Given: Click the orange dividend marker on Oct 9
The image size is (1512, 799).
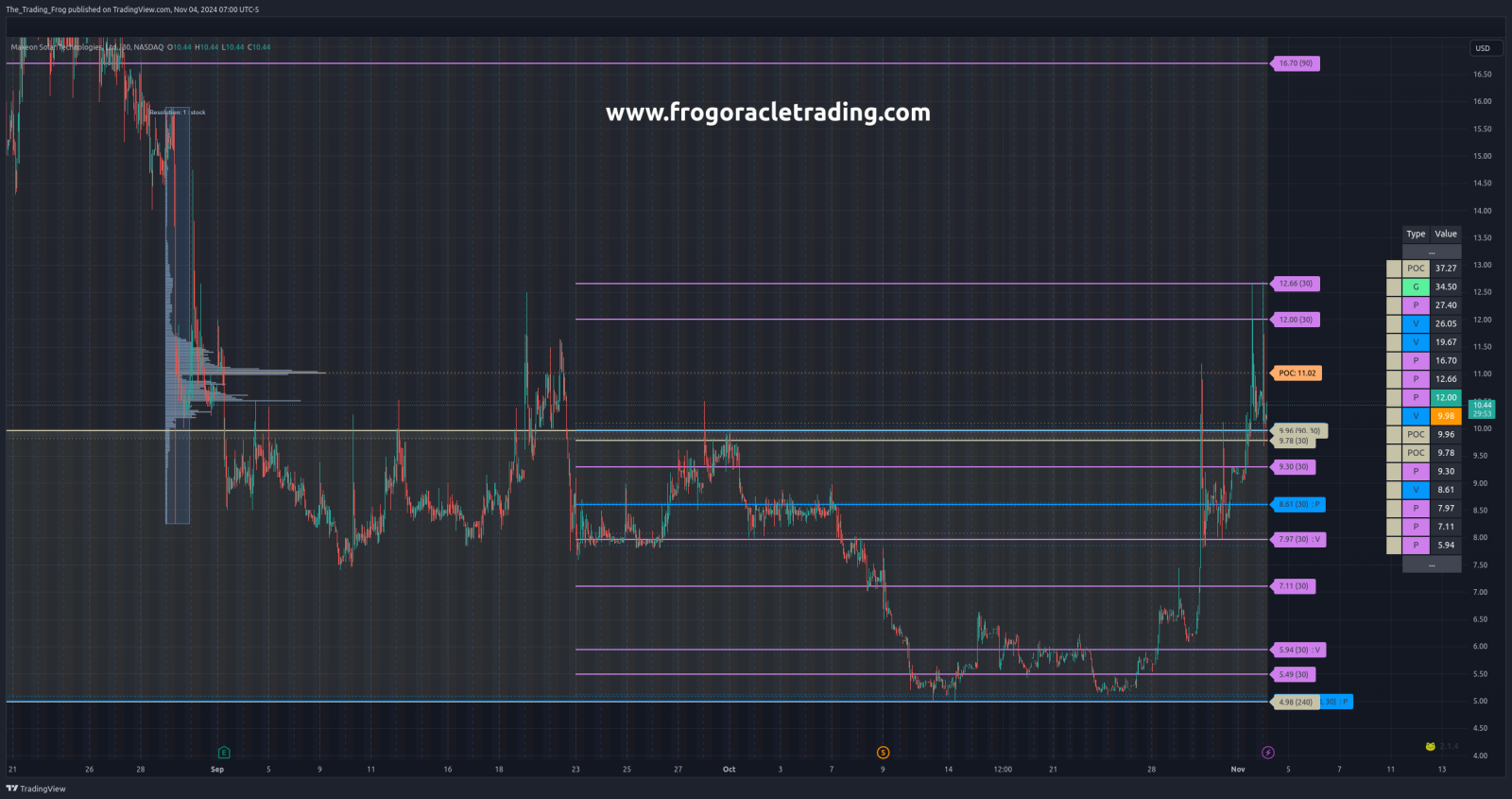Looking at the screenshot, I should click(883, 753).
